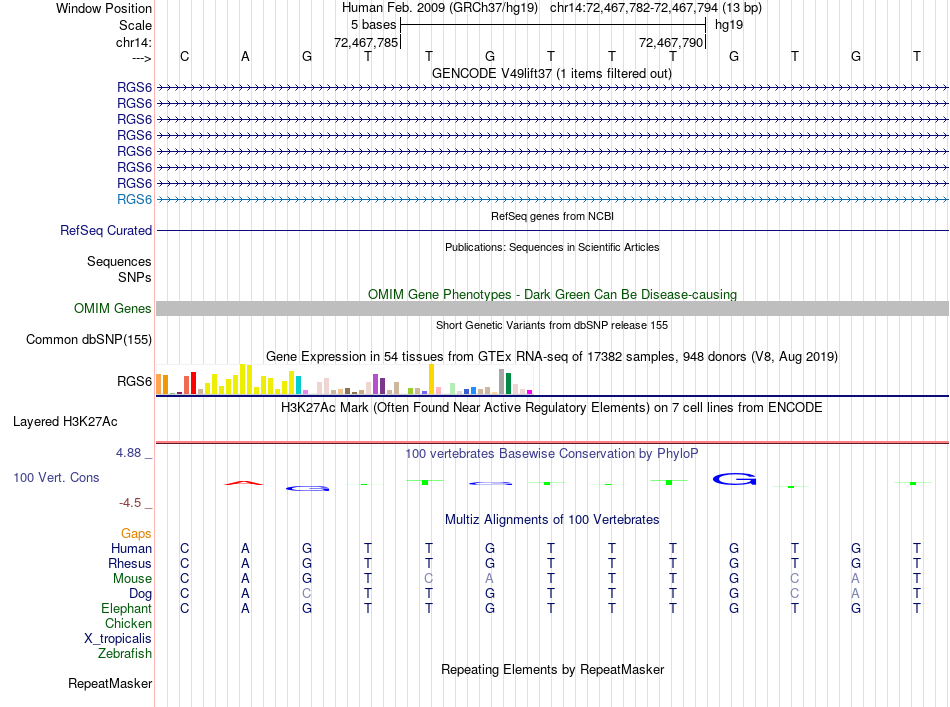Open RefSeq genes from NCBI track title

click(x=552, y=216)
